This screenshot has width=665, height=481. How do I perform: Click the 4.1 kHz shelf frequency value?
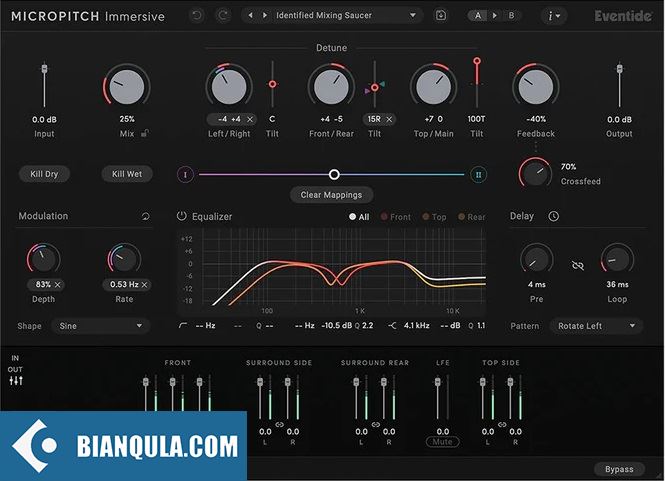tap(416, 326)
